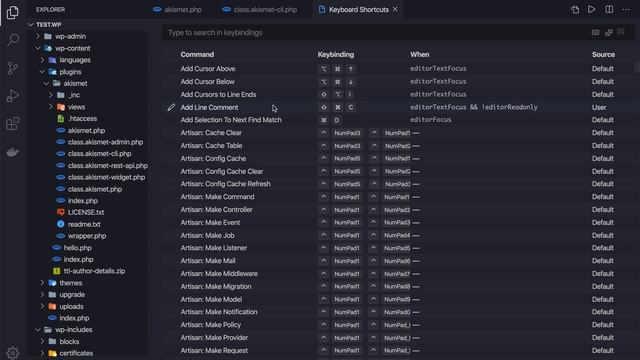Click the When column header
The width and height of the screenshot is (640, 360).
point(420,55)
